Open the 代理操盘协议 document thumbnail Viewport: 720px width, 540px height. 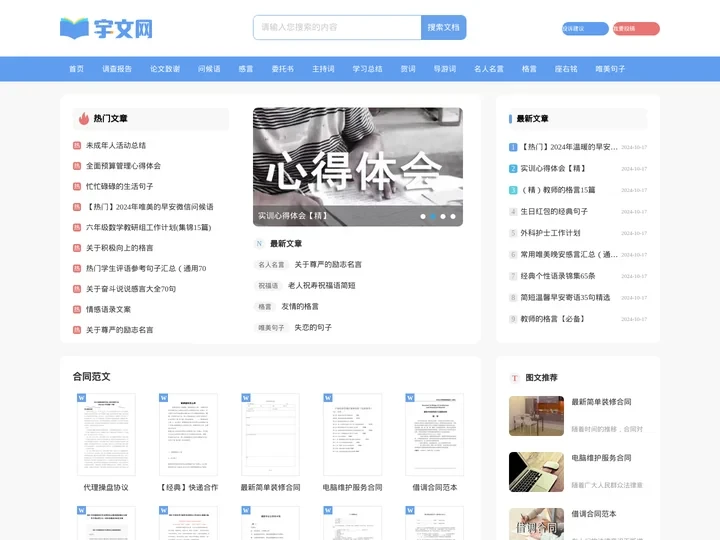point(106,434)
